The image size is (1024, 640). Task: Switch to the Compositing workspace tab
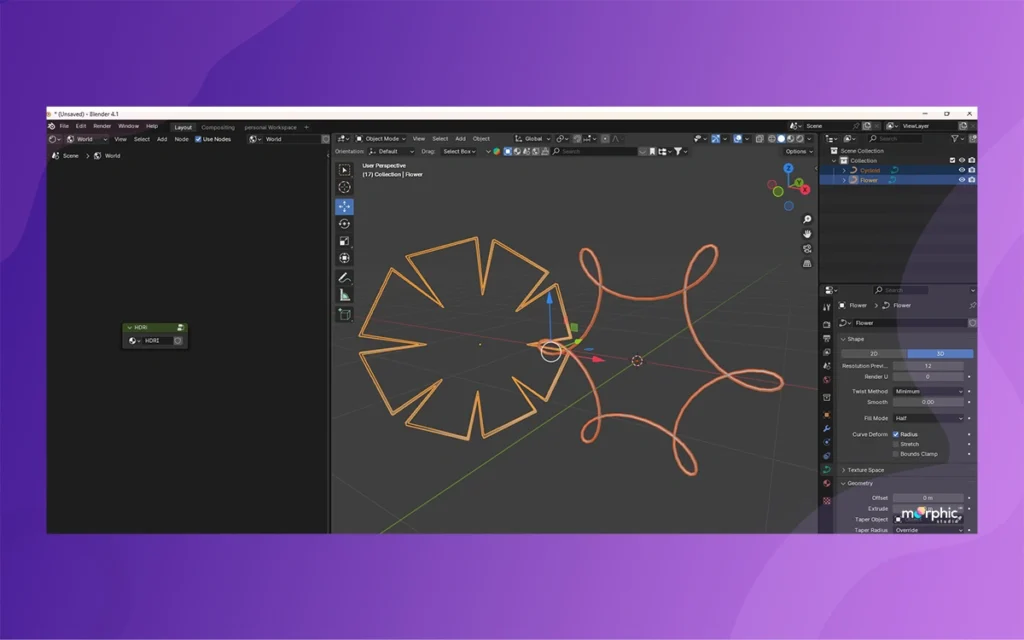pos(218,127)
